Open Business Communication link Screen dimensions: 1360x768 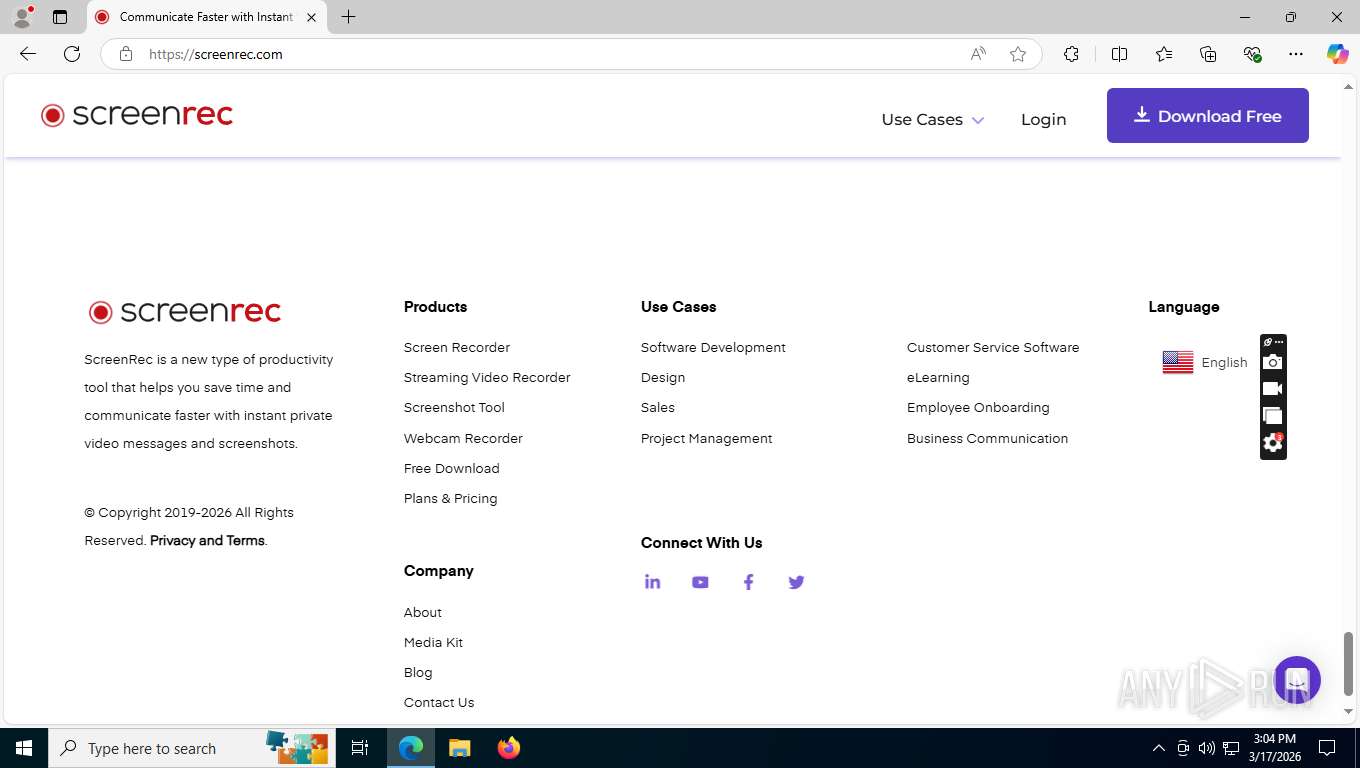pyautogui.click(x=987, y=438)
